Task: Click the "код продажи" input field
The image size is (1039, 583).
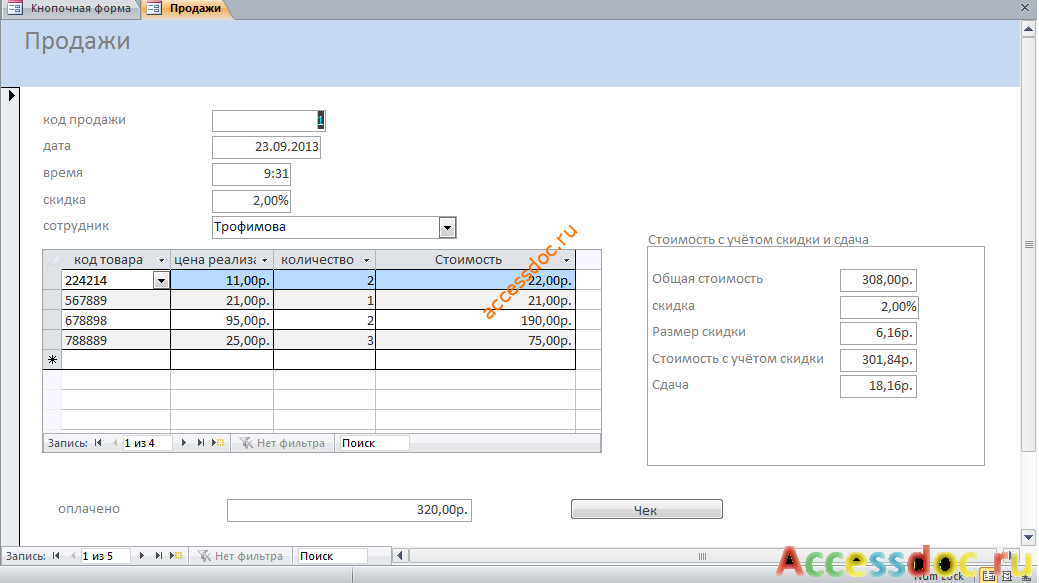Action: point(268,121)
